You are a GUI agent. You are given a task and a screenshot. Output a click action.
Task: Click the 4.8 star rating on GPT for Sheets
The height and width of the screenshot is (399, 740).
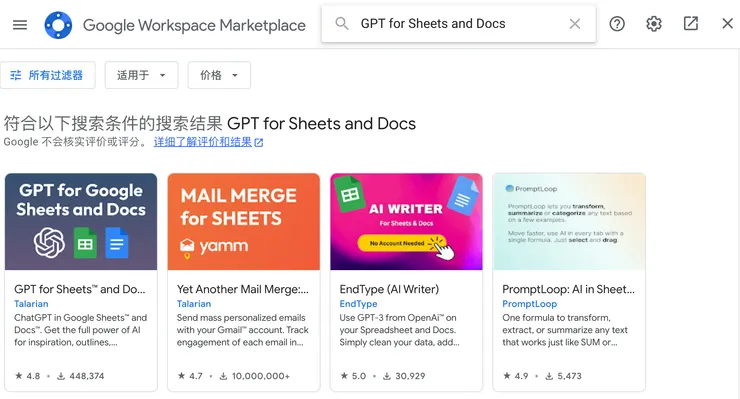(27, 376)
